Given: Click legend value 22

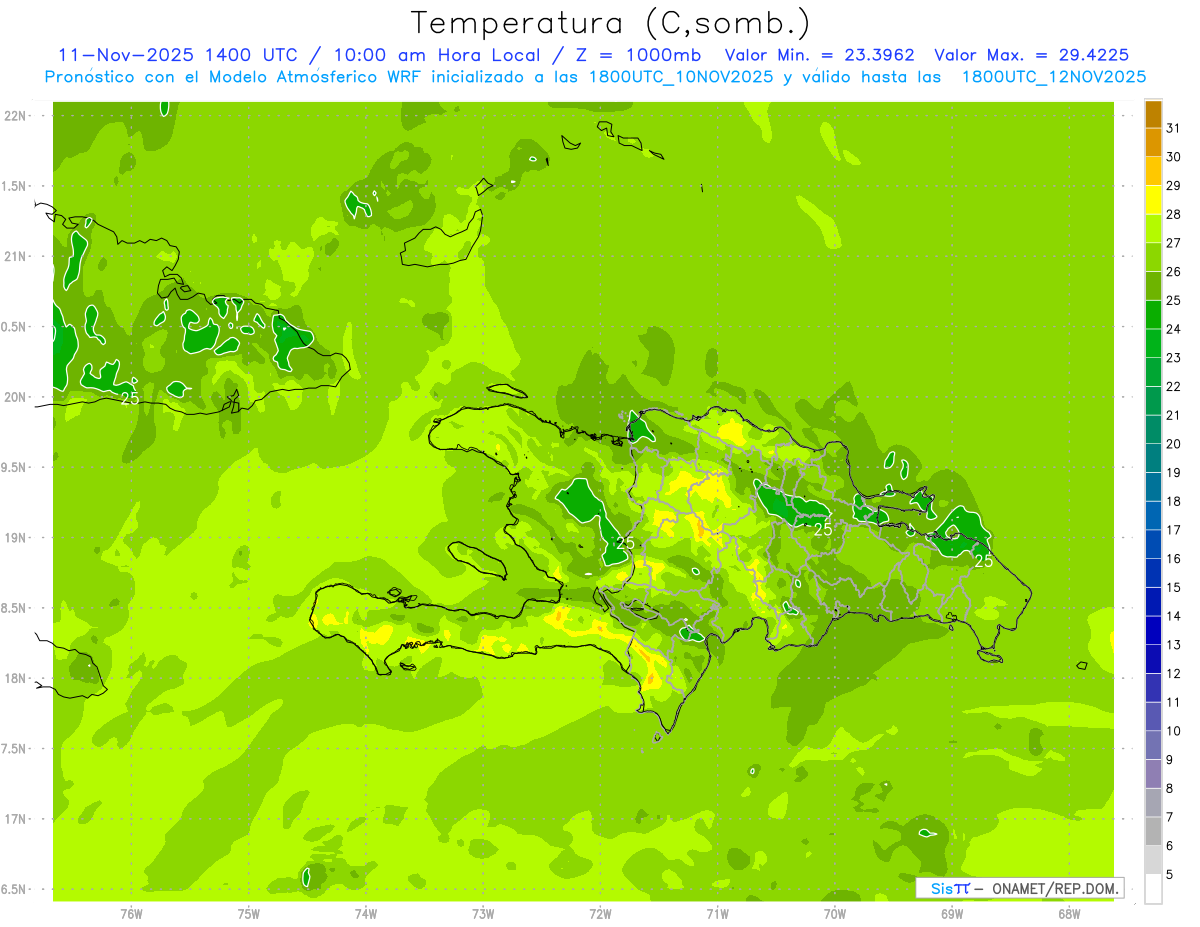Looking at the screenshot, I should [x=1173, y=387].
